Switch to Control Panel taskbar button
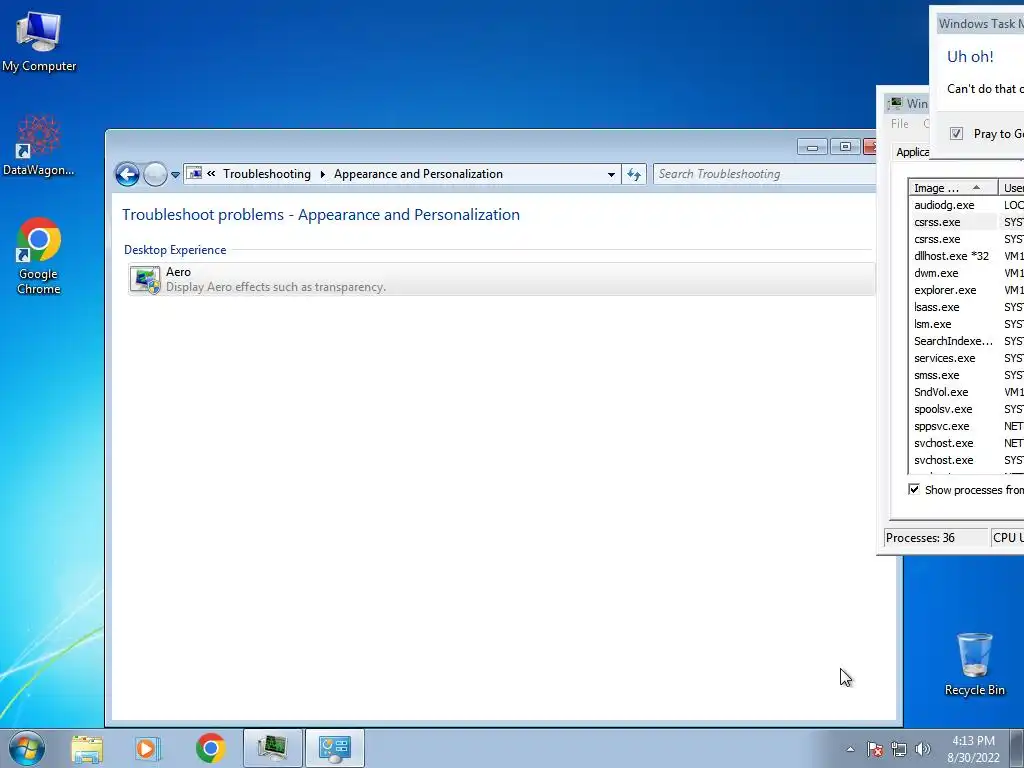The width and height of the screenshot is (1024, 768). coord(334,748)
